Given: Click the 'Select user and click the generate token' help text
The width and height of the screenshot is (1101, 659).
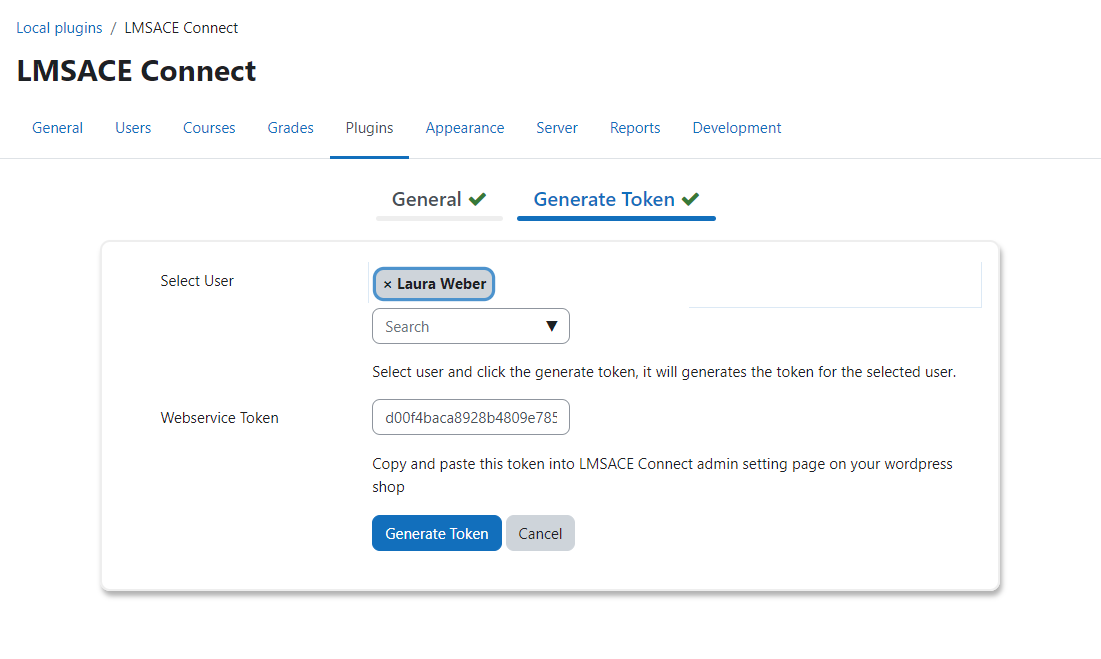Looking at the screenshot, I should point(664,372).
